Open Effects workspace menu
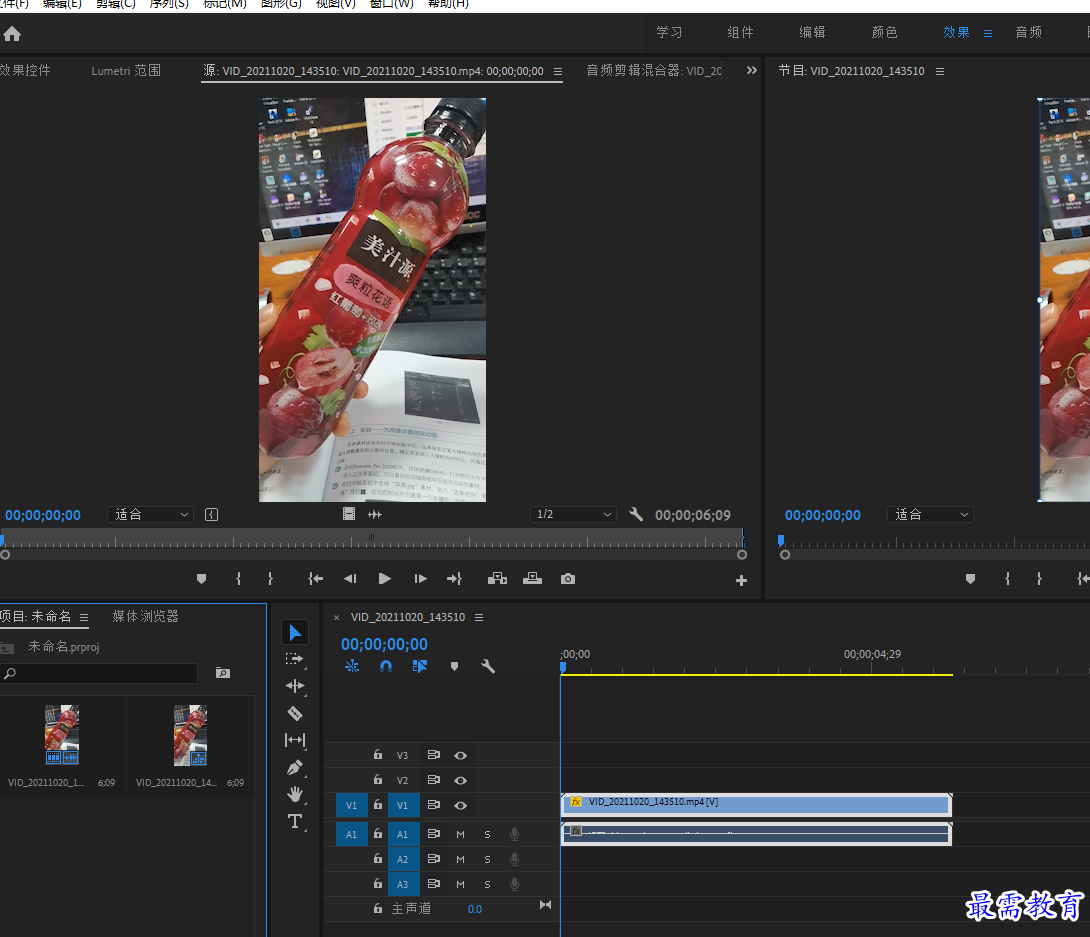 [988, 33]
